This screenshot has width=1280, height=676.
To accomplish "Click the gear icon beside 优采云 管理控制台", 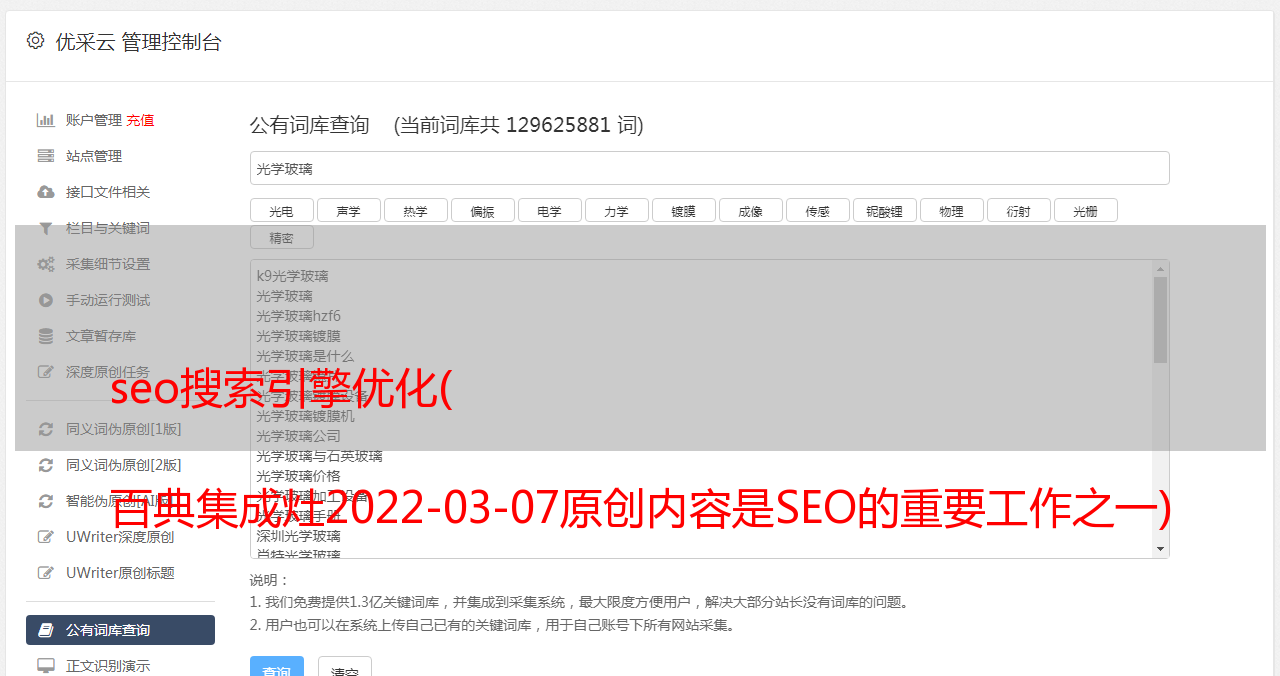I will pyautogui.click(x=35, y=41).
